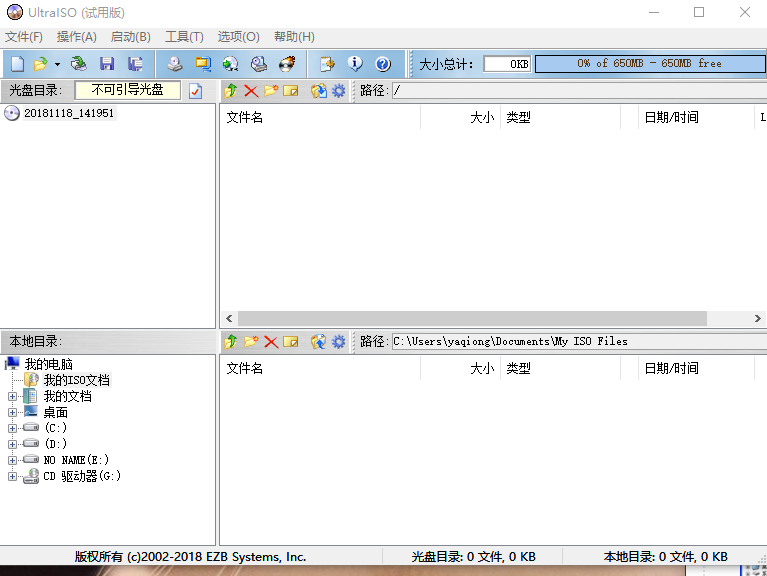Open the 工具(T) menu
Image resolution: width=767 pixels, height=576 pixels.
tap(184, 37)
